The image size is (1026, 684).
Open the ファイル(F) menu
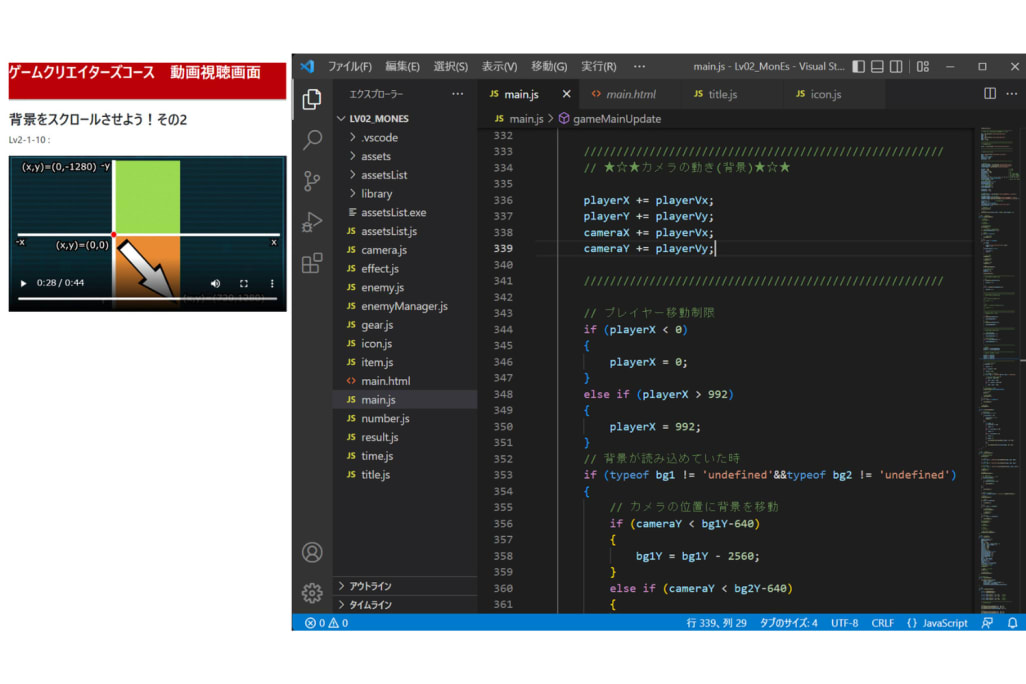[349, 67]
